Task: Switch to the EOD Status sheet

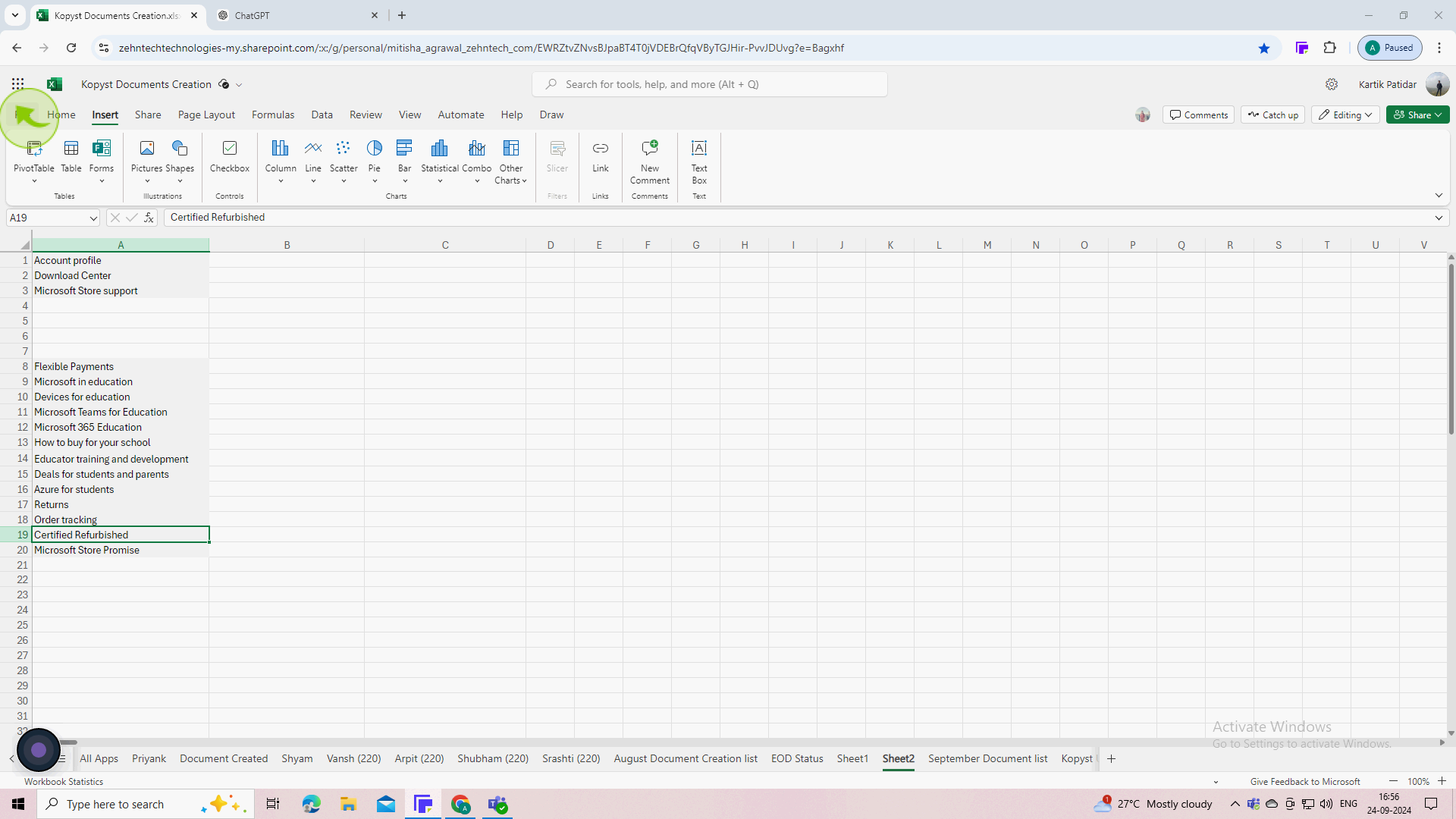Action: 797,758
